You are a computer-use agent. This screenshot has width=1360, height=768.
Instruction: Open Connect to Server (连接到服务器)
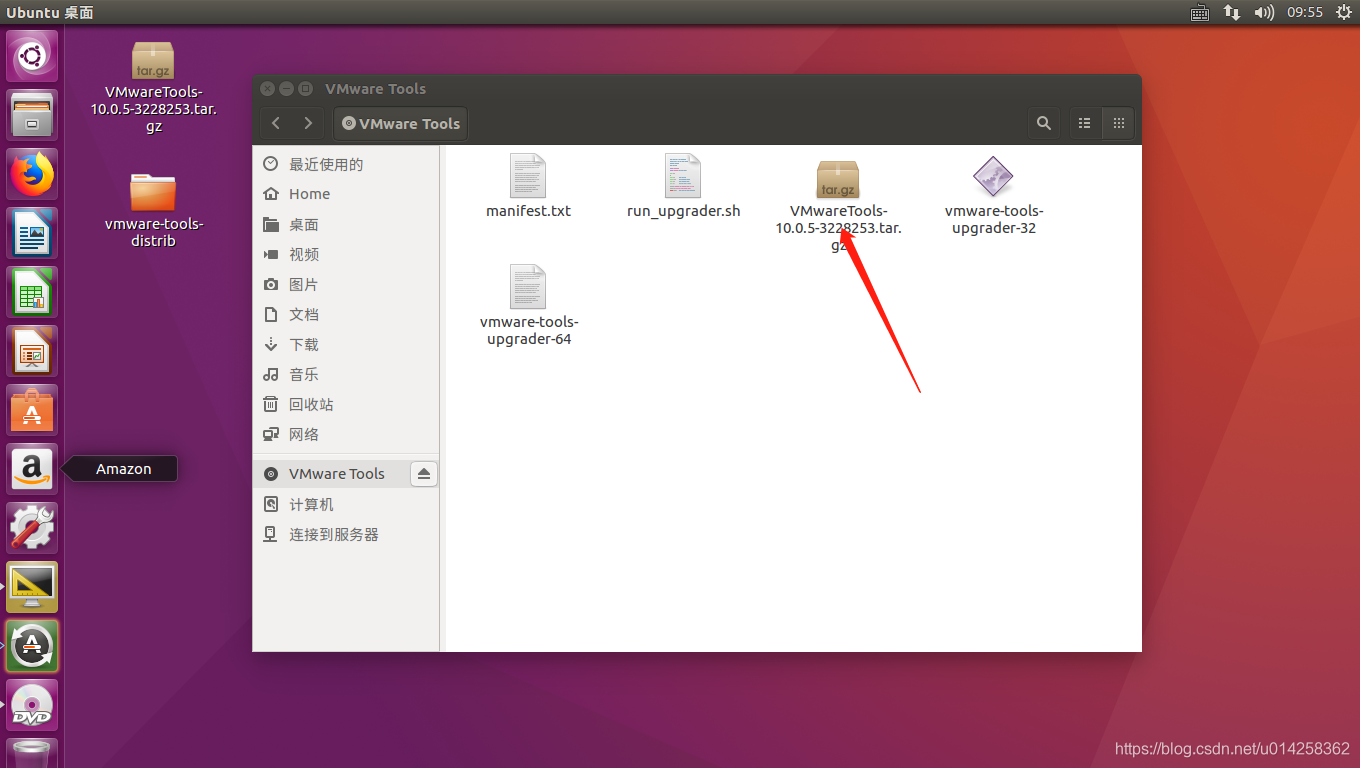coord(346,534)
